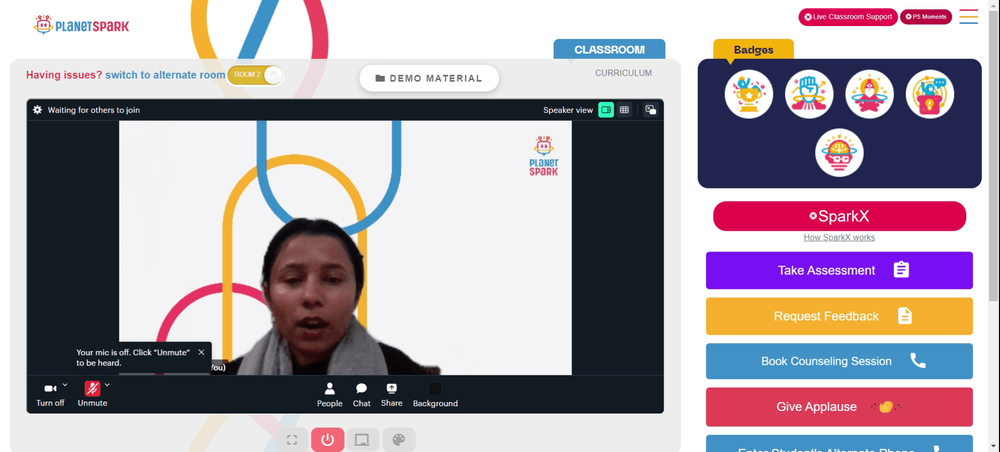This screenshot has height=452, width=1000.
Task: Open the DEMO MATERIAL folder
Action: [429, 78]
